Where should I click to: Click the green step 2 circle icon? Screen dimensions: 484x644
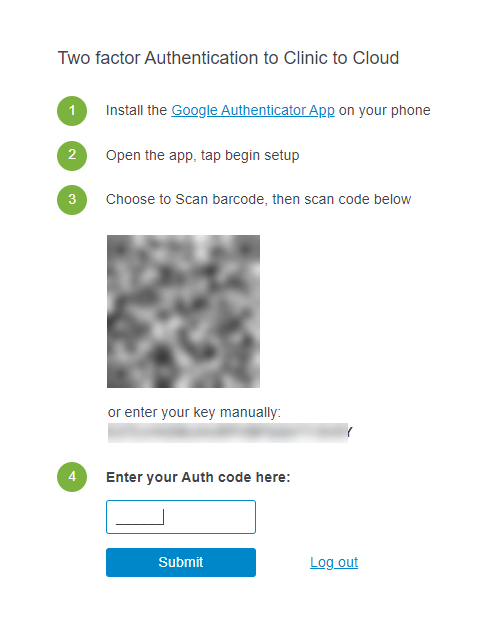(72, 156)
